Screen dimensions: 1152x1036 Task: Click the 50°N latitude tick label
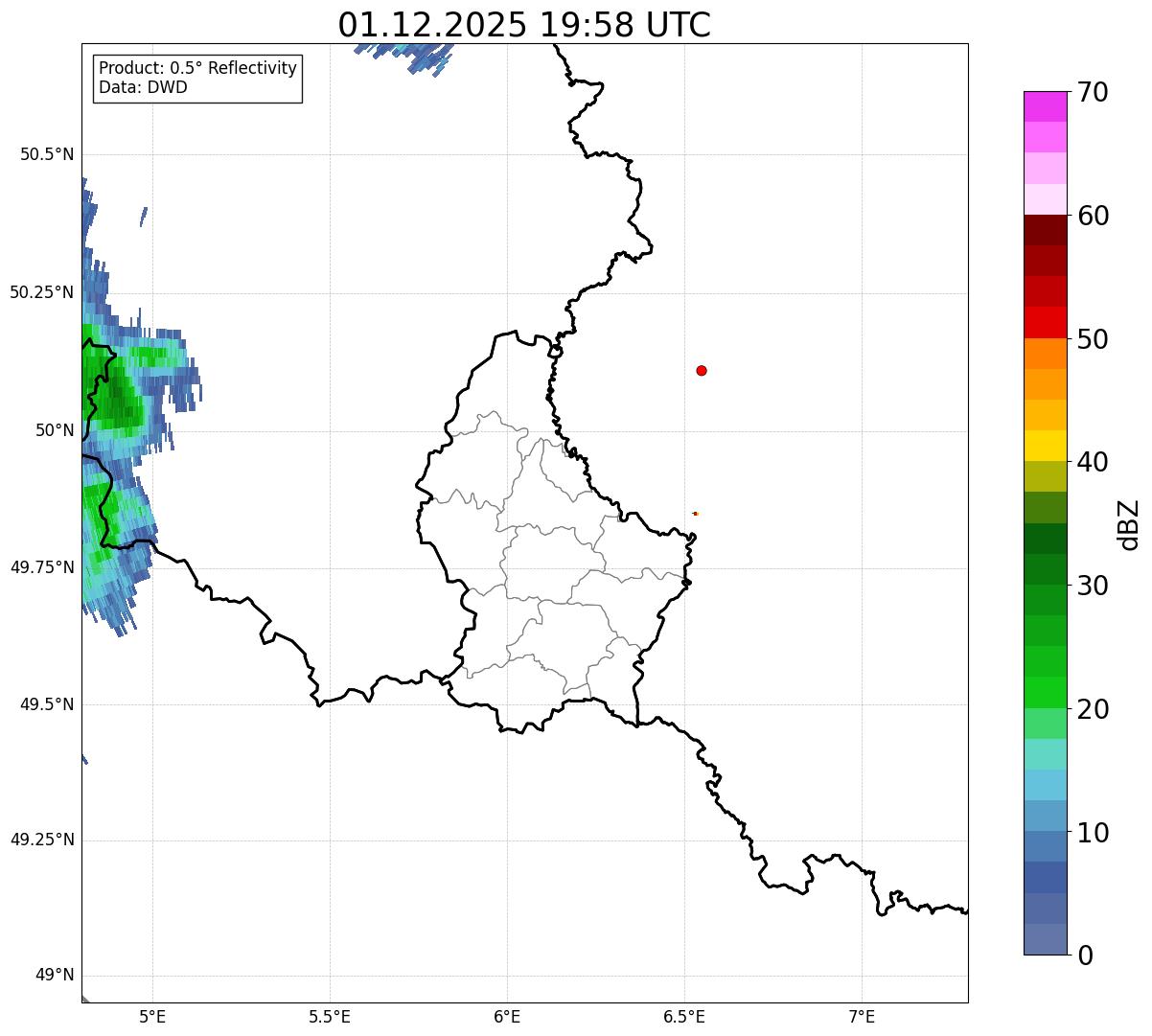(55, 430)
